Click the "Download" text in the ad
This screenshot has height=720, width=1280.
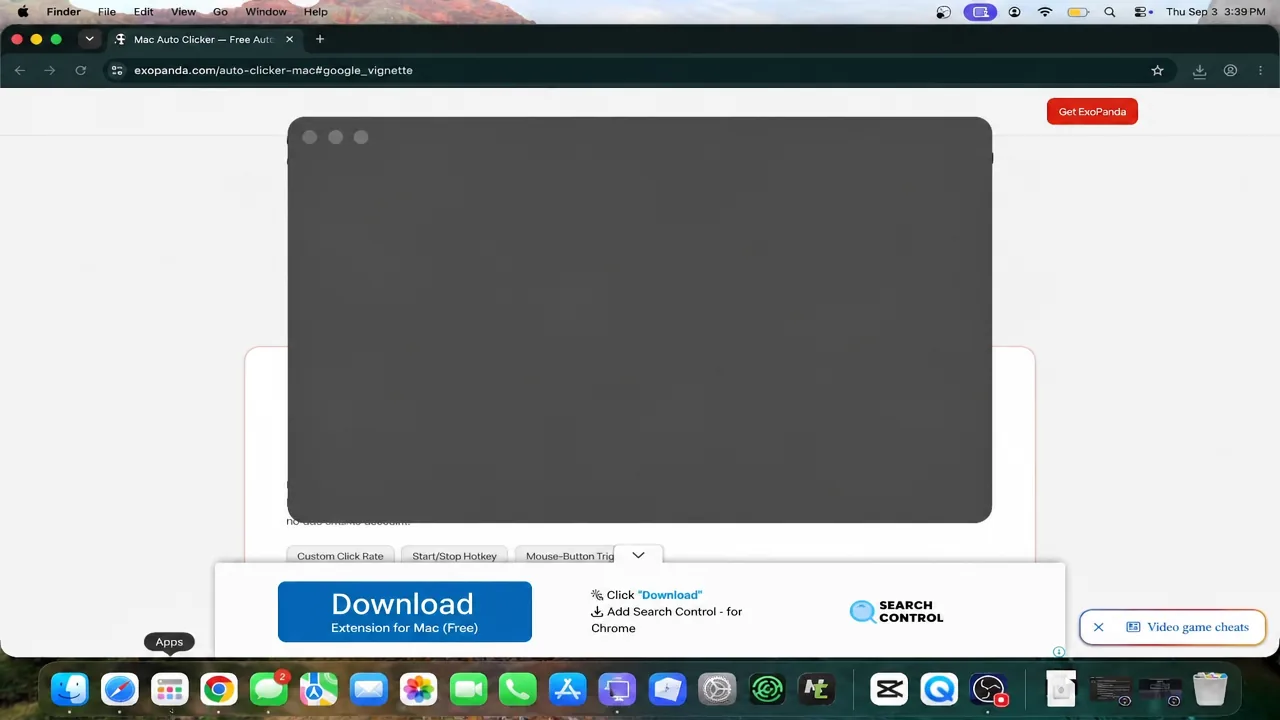pyautogui.click(x=670, y=595)
